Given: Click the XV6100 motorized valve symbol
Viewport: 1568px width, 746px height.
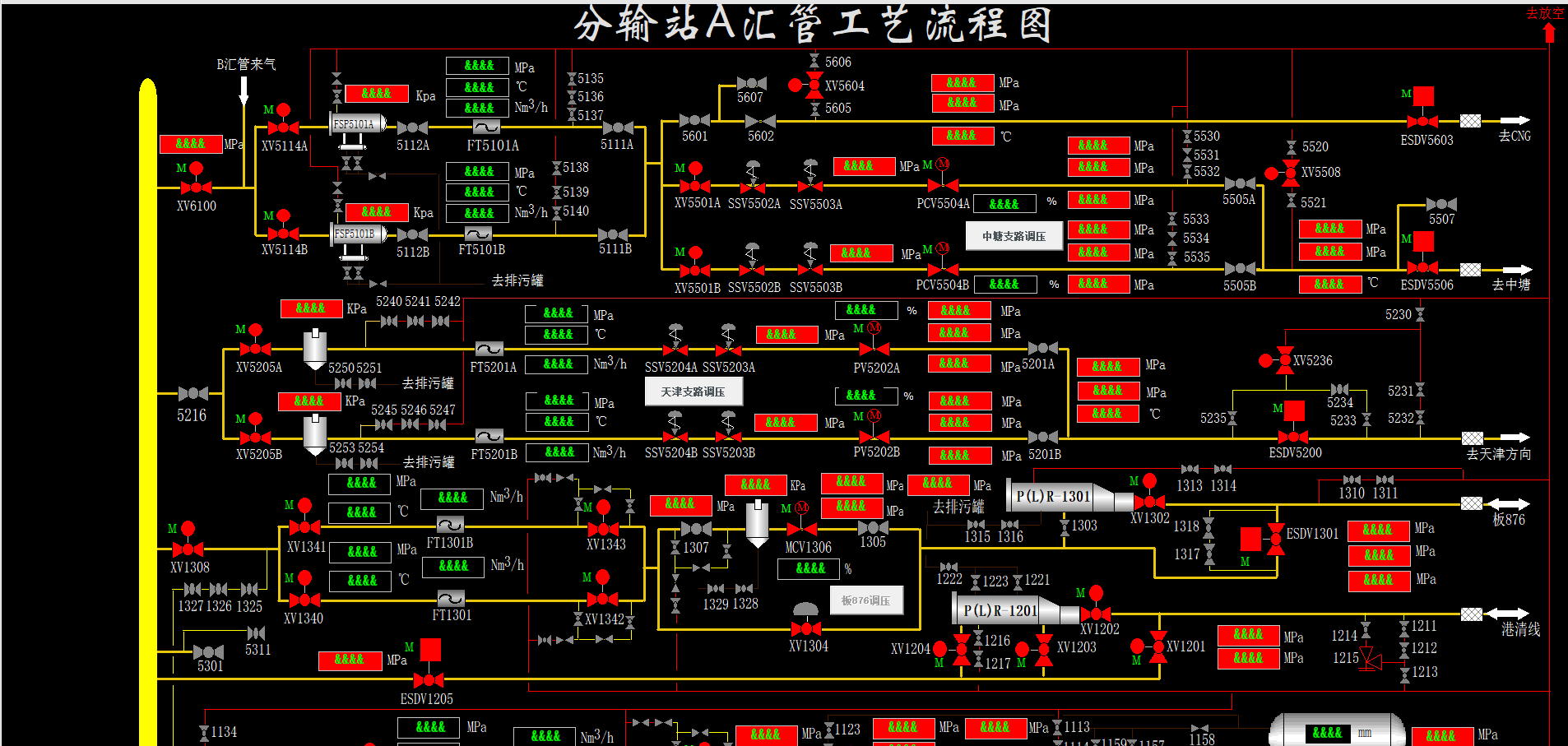Looking at the screenshot, I should [196, 187].
